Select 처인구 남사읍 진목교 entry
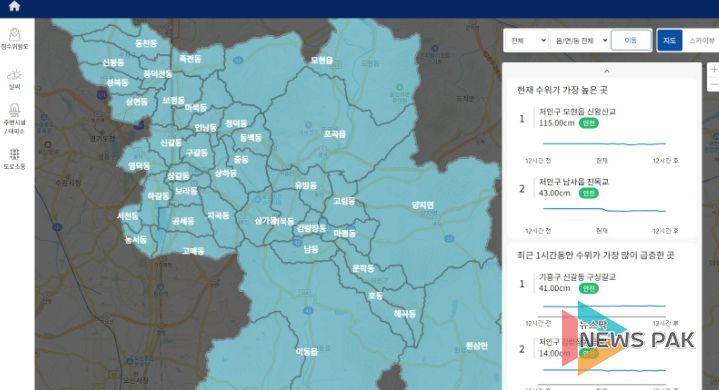 click(574, 182)
